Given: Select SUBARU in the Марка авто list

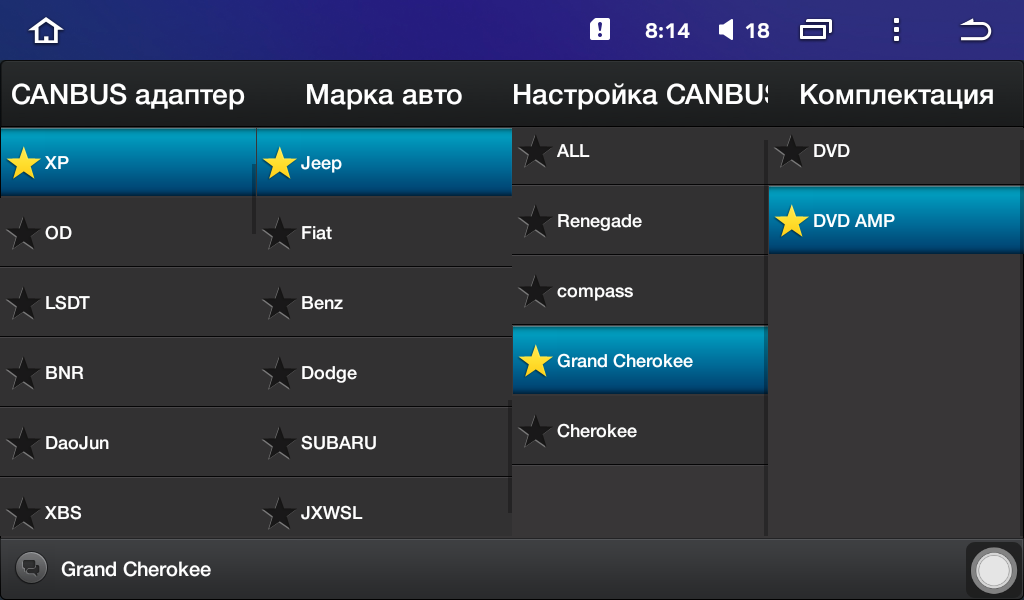Looking at the screenshot, I should [384, 443].
